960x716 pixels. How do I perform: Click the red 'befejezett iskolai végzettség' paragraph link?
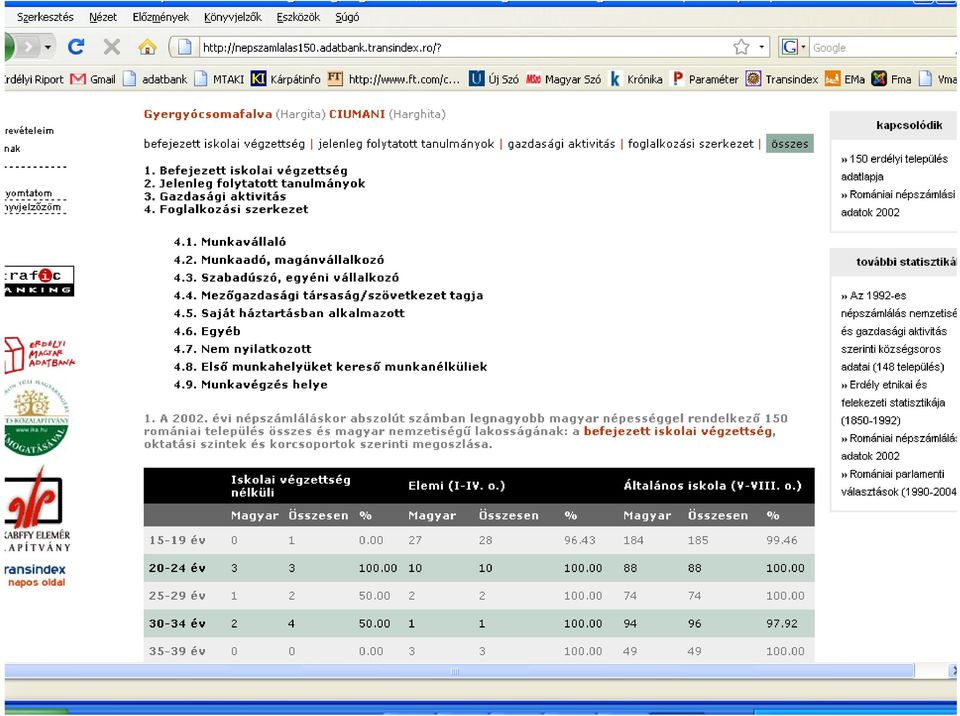click(x=678, y=431)
